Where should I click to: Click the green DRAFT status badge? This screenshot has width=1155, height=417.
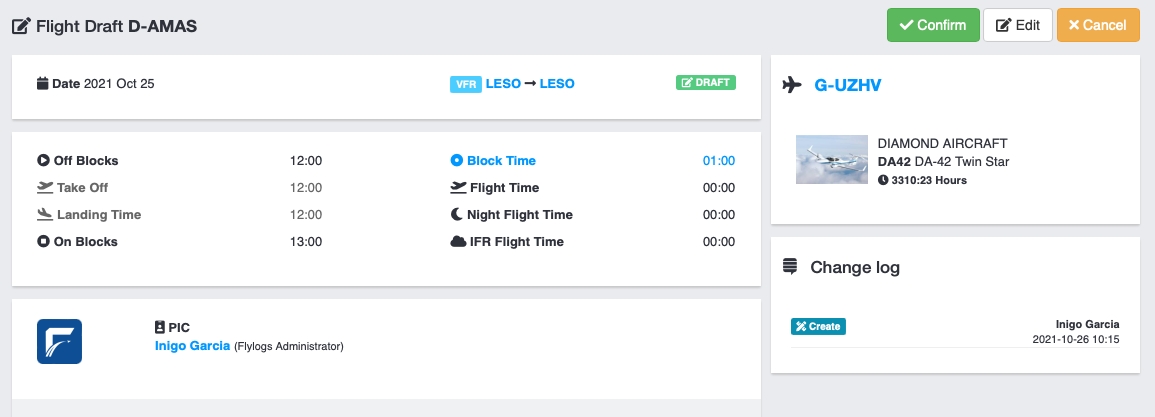(705, 83)
